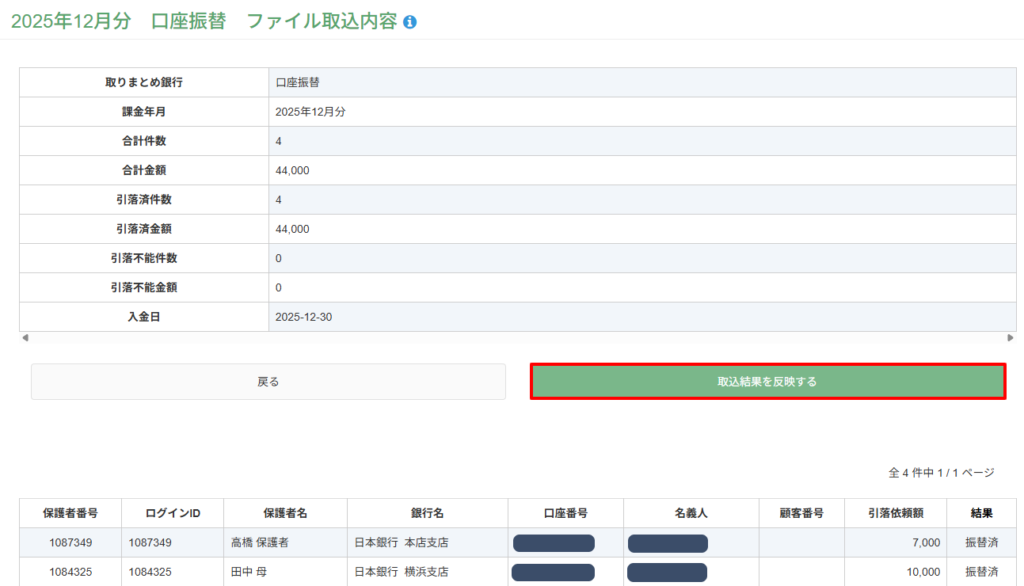
Task: Click the 保護者名 column header
Action: point(285,513)
